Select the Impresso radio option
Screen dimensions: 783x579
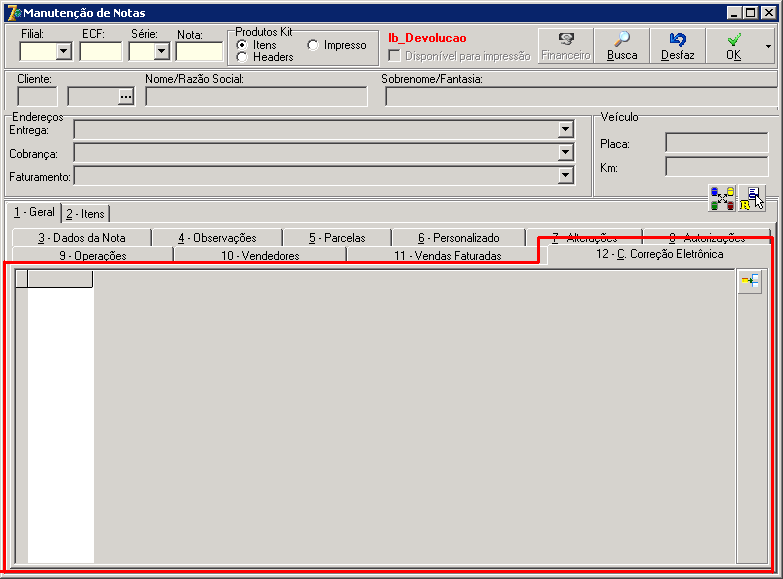(313, 45)
